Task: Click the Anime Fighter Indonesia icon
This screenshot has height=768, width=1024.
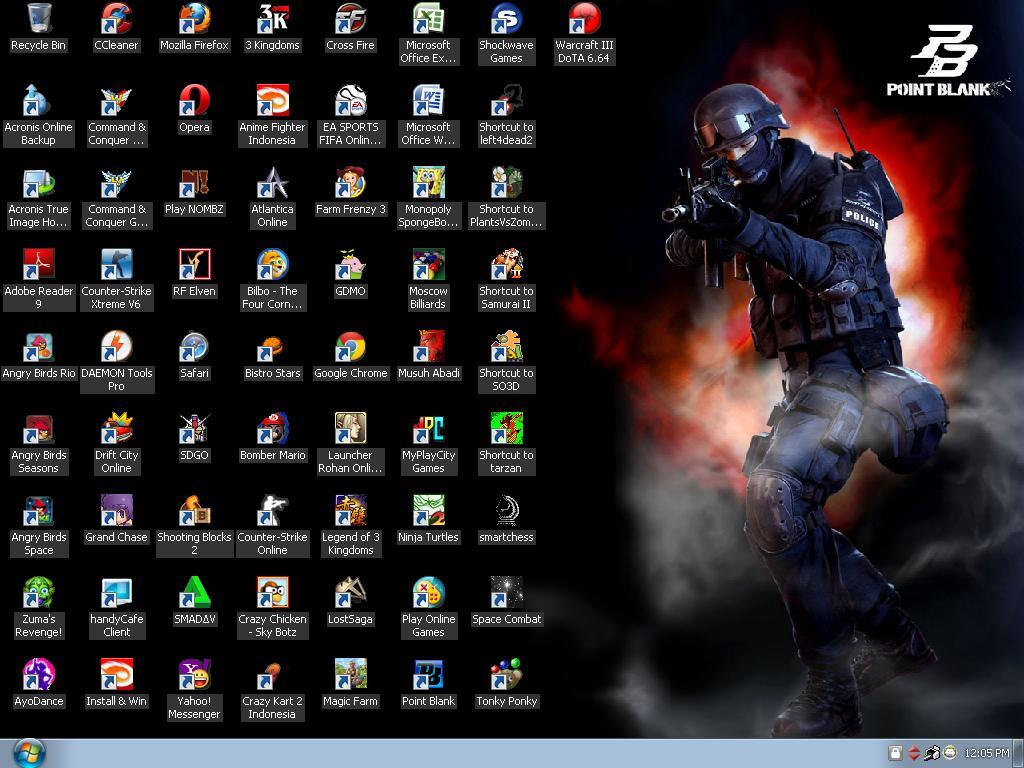Action: click(272, 101)
